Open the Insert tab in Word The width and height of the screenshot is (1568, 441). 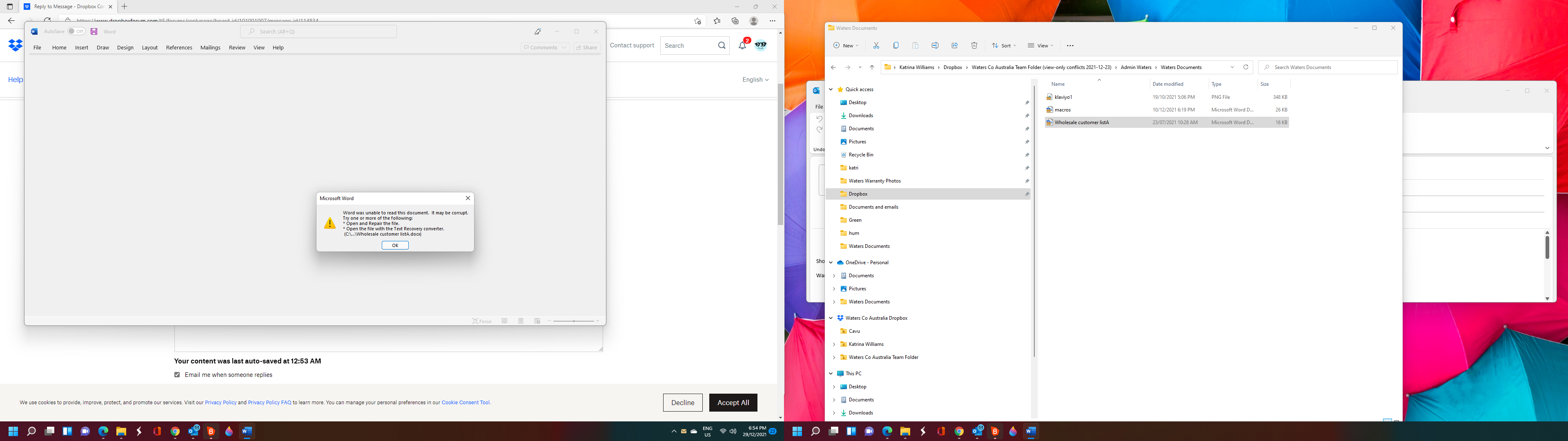pos(82,47)
